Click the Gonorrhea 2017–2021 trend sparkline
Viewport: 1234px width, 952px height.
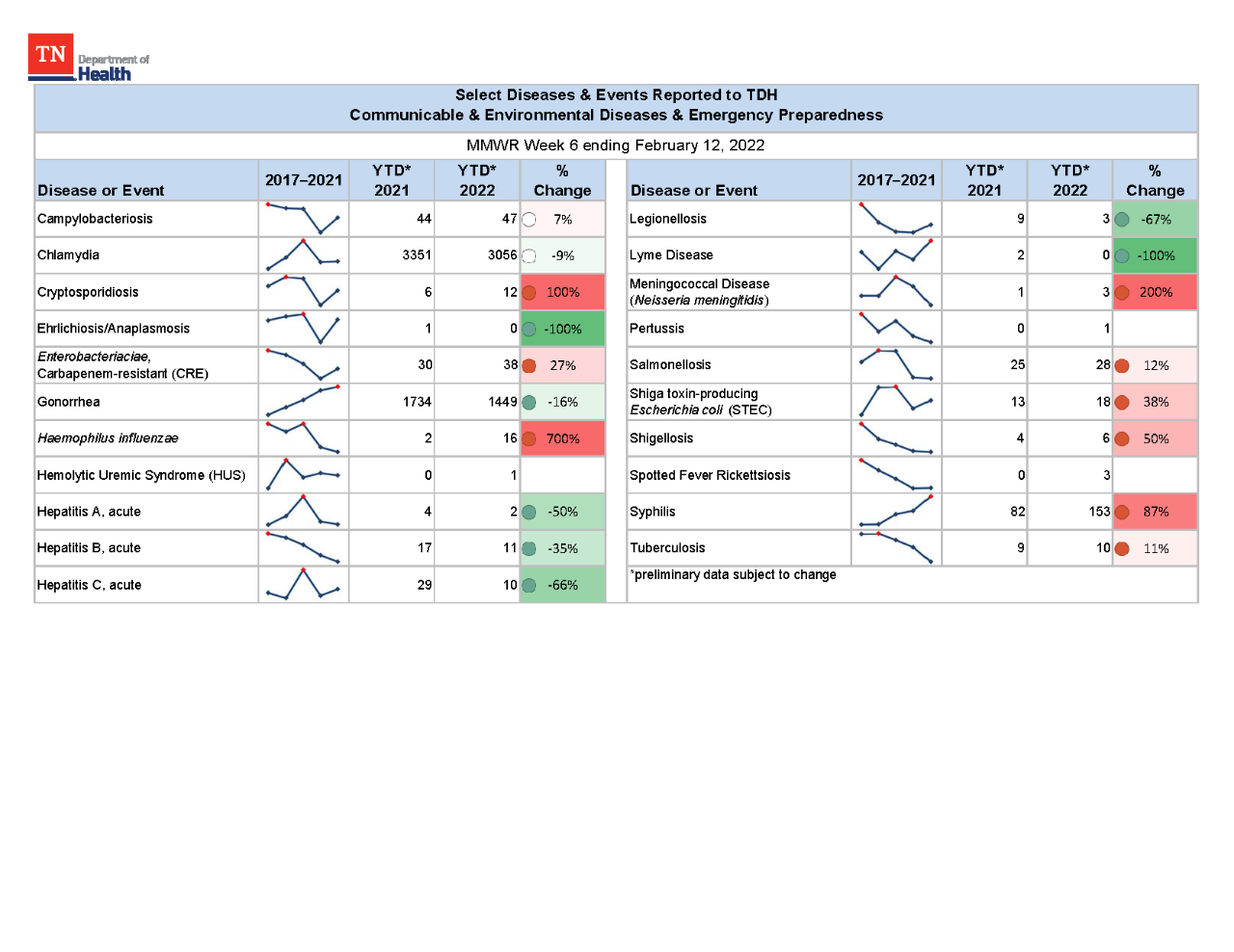point(303,401)
